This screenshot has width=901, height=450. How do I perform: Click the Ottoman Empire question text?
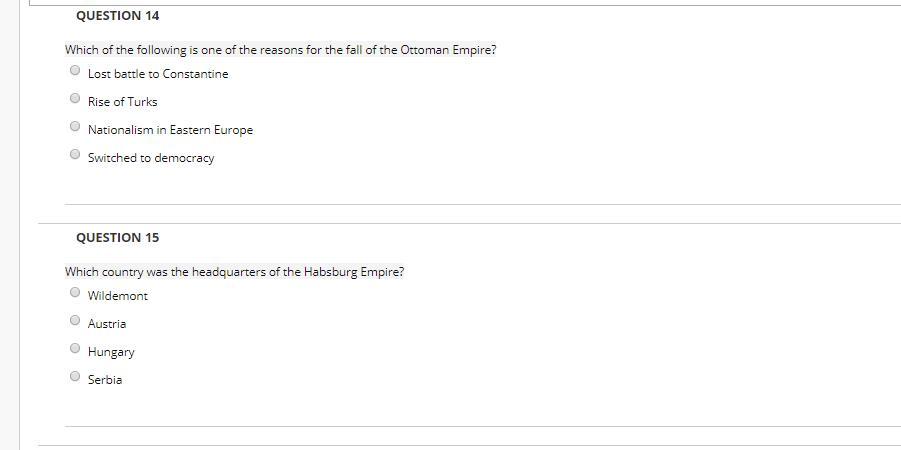click(x=280, y=50)
